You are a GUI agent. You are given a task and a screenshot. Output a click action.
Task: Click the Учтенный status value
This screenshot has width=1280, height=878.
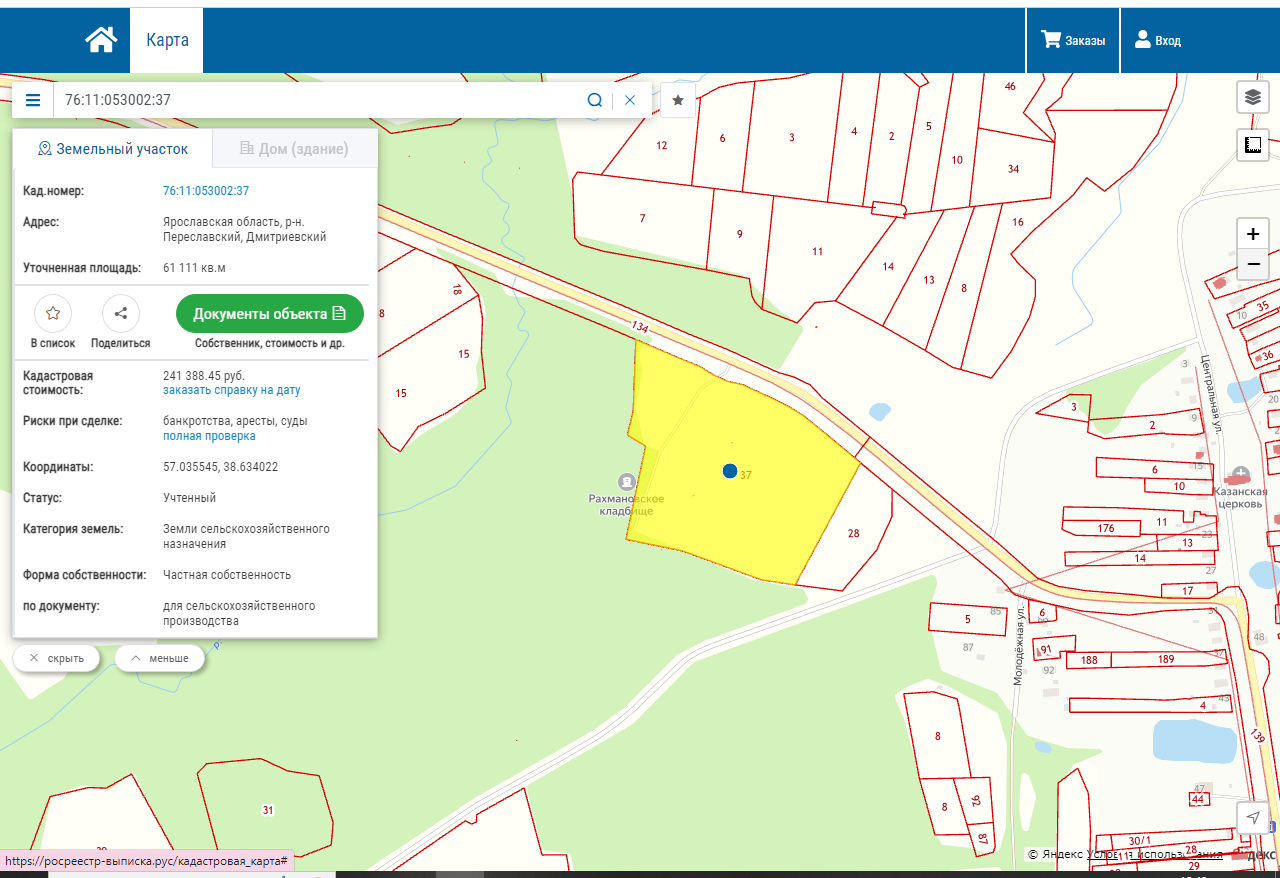pyautogui.click(x=189, y=497)
